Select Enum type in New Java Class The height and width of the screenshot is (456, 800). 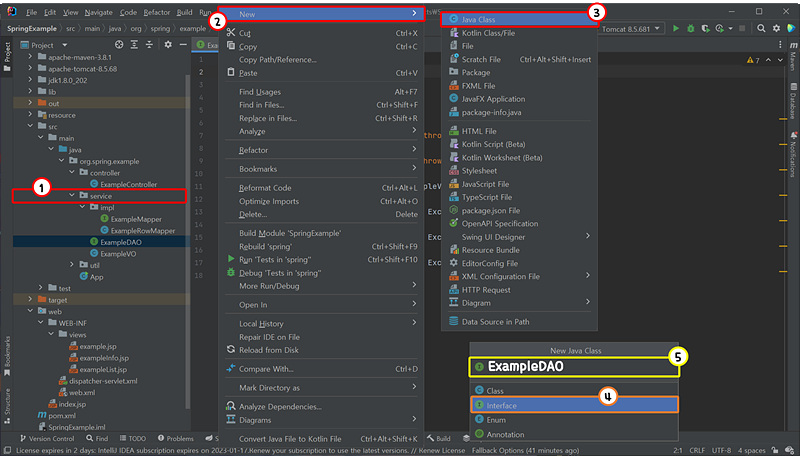[574, 420]
